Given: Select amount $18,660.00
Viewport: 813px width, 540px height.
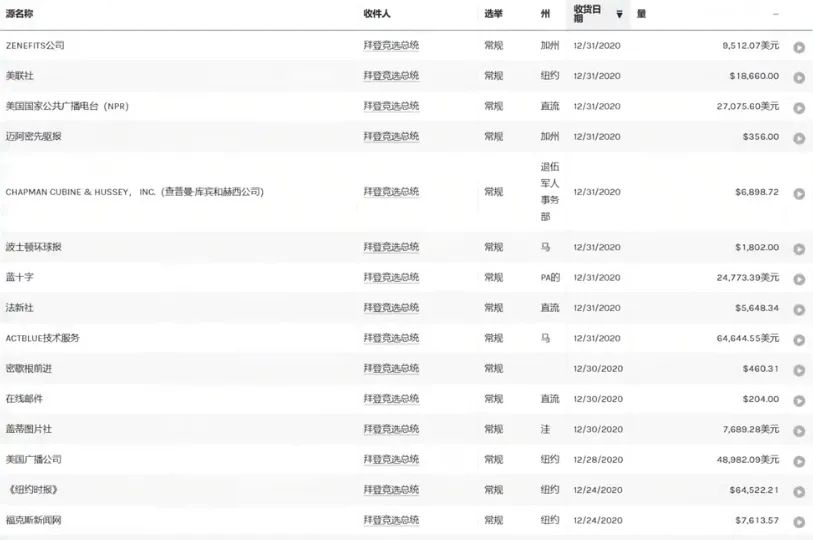Looking at the screenshot, I should click(x=754, y=76).
